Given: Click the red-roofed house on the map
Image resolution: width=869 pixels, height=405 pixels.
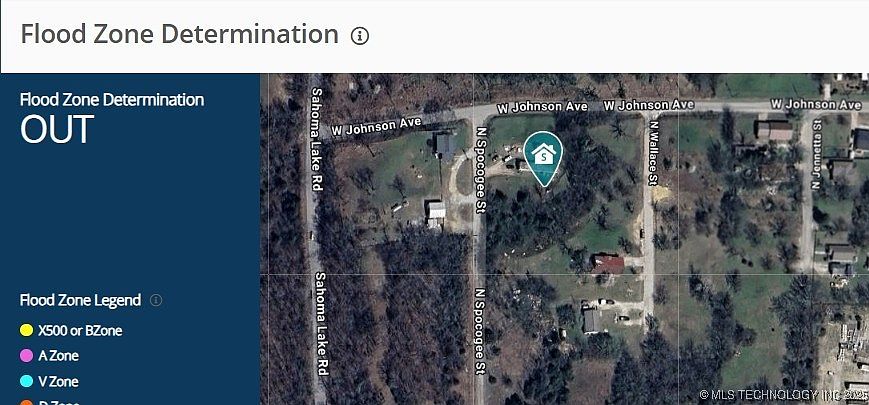Looking at the screenshot, I should tap(607, 264).
